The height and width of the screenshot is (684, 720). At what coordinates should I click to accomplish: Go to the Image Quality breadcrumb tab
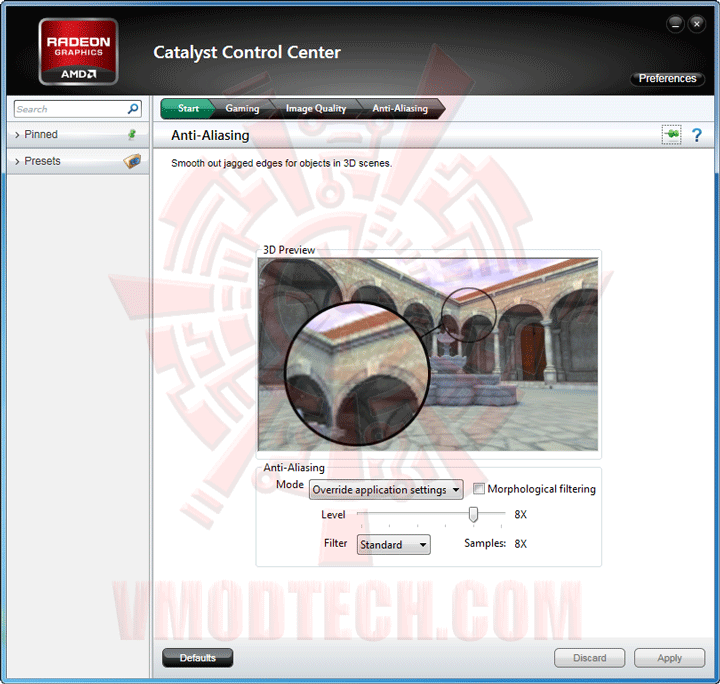[315, 108]
